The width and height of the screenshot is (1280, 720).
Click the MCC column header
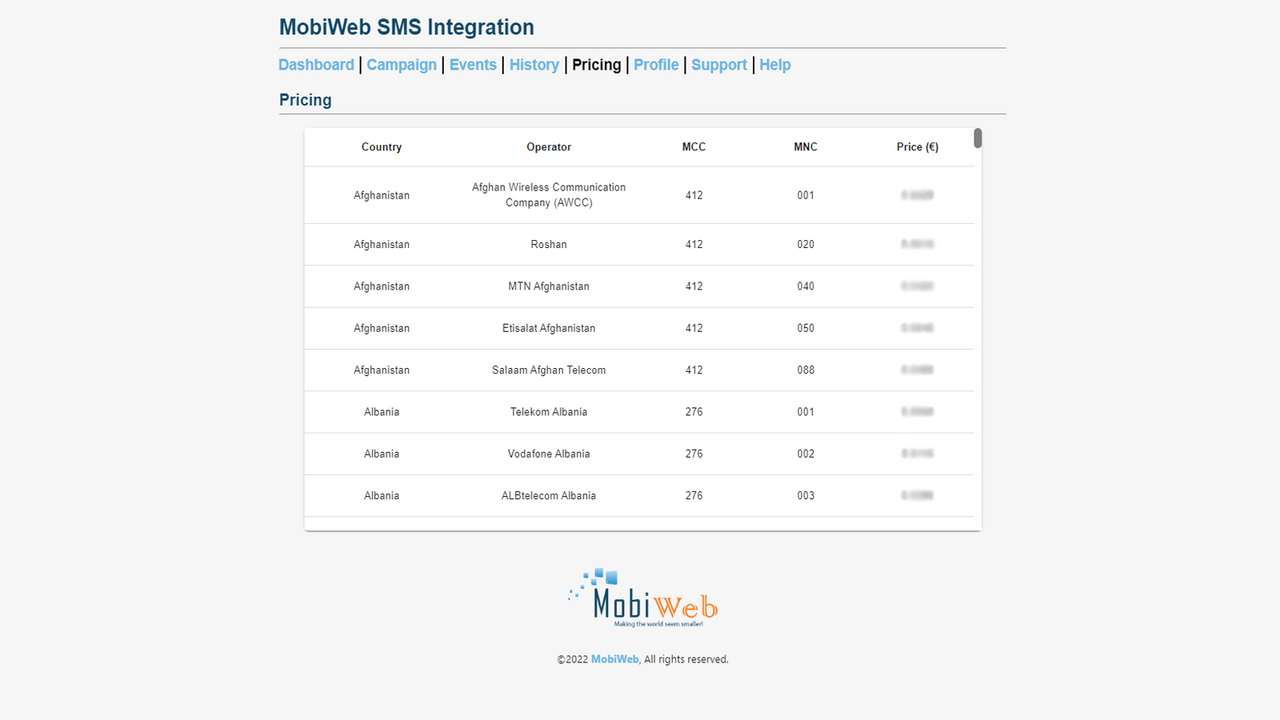click(694, 147)
